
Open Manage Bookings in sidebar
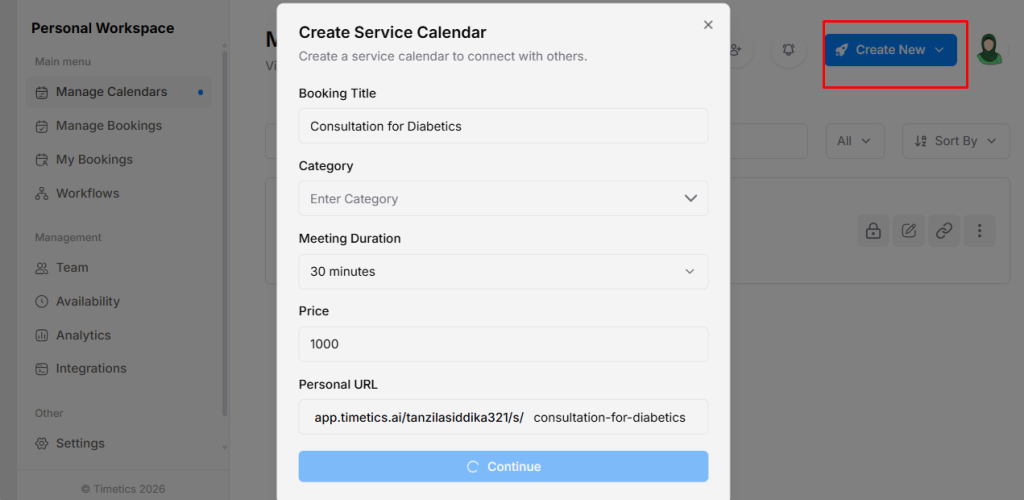(x=108, y=126)
